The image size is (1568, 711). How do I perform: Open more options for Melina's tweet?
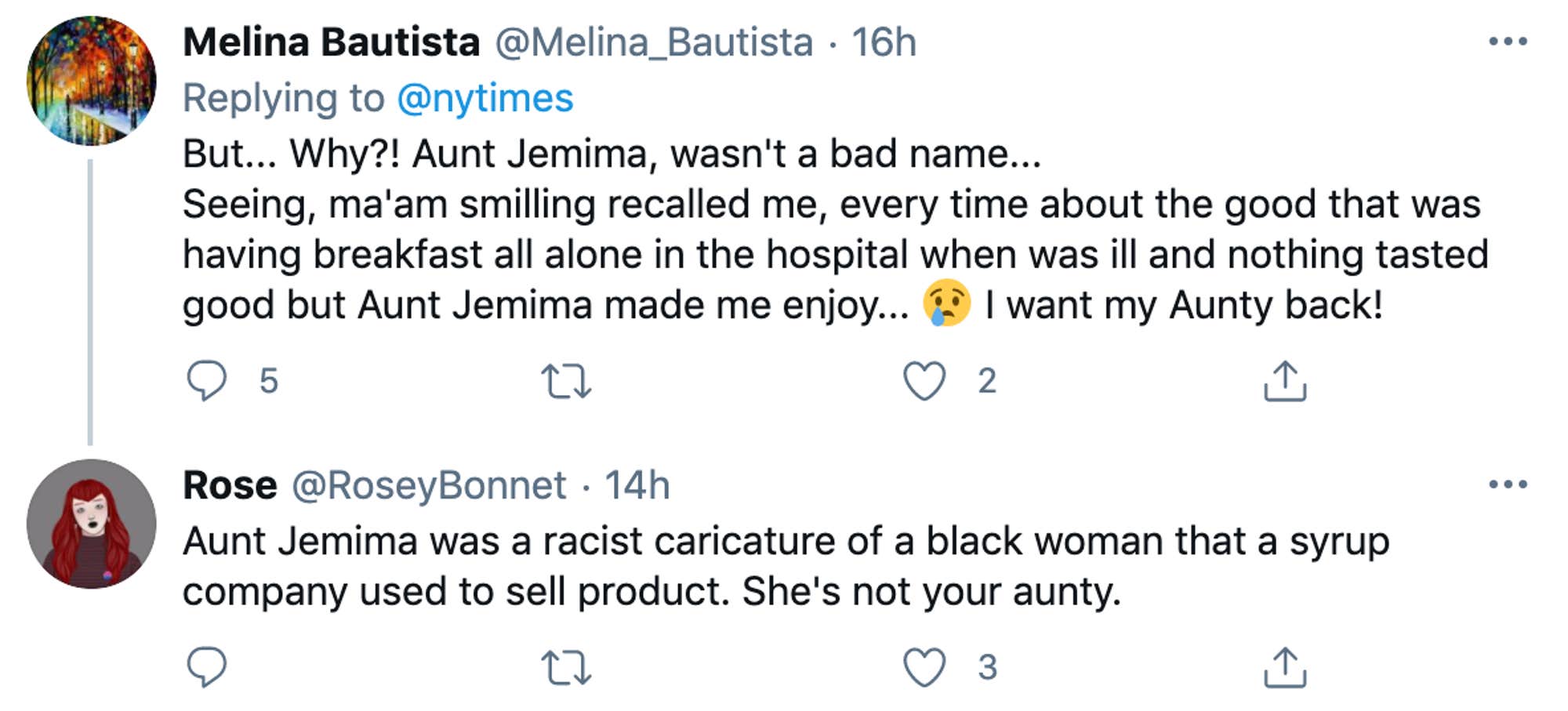click(1508, 42)
